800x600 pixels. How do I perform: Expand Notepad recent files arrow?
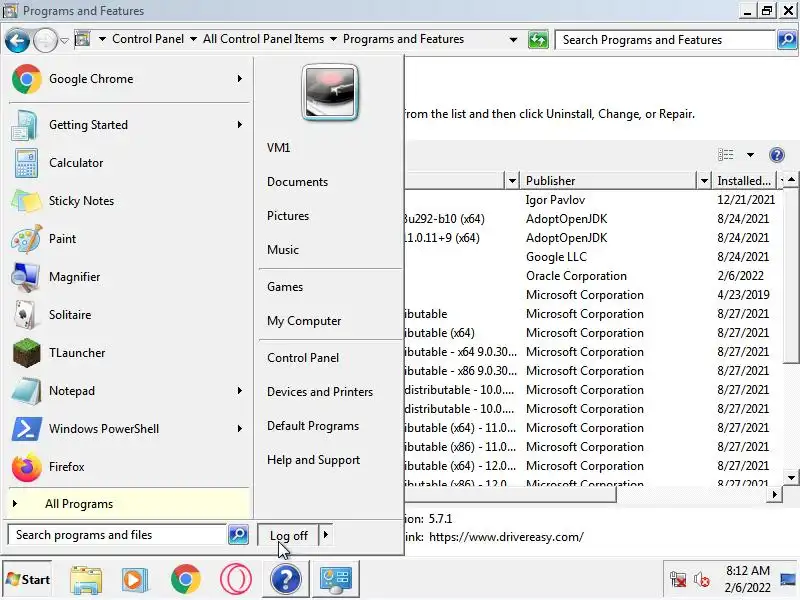[x=239, y=391]
